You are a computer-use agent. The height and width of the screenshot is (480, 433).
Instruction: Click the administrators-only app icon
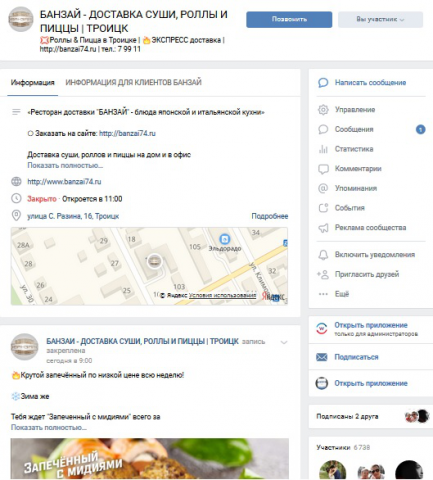pyautogui.click(x=322, y=329)
